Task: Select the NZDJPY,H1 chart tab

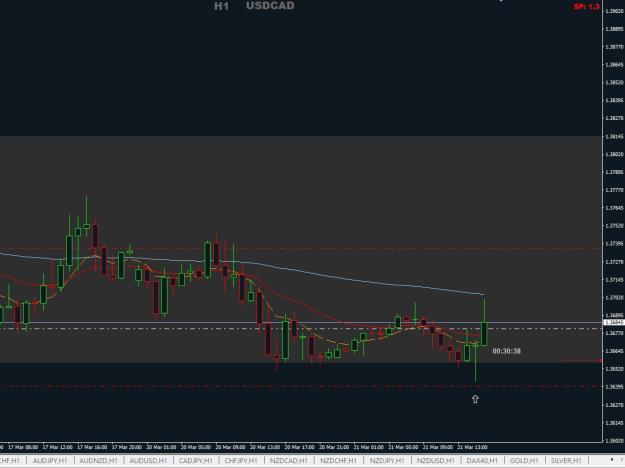Action: (x=387, y=460)
